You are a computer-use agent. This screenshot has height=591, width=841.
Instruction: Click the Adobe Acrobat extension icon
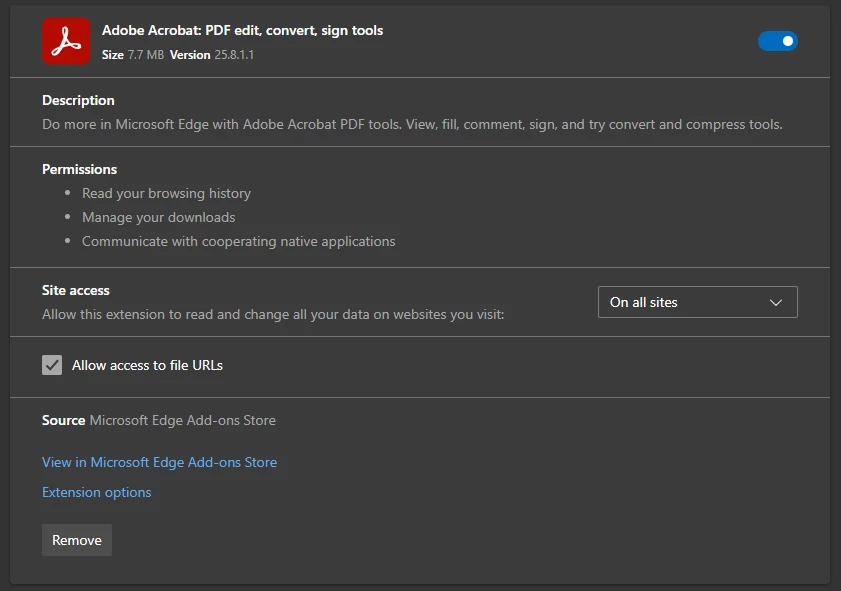click(66, 41)
